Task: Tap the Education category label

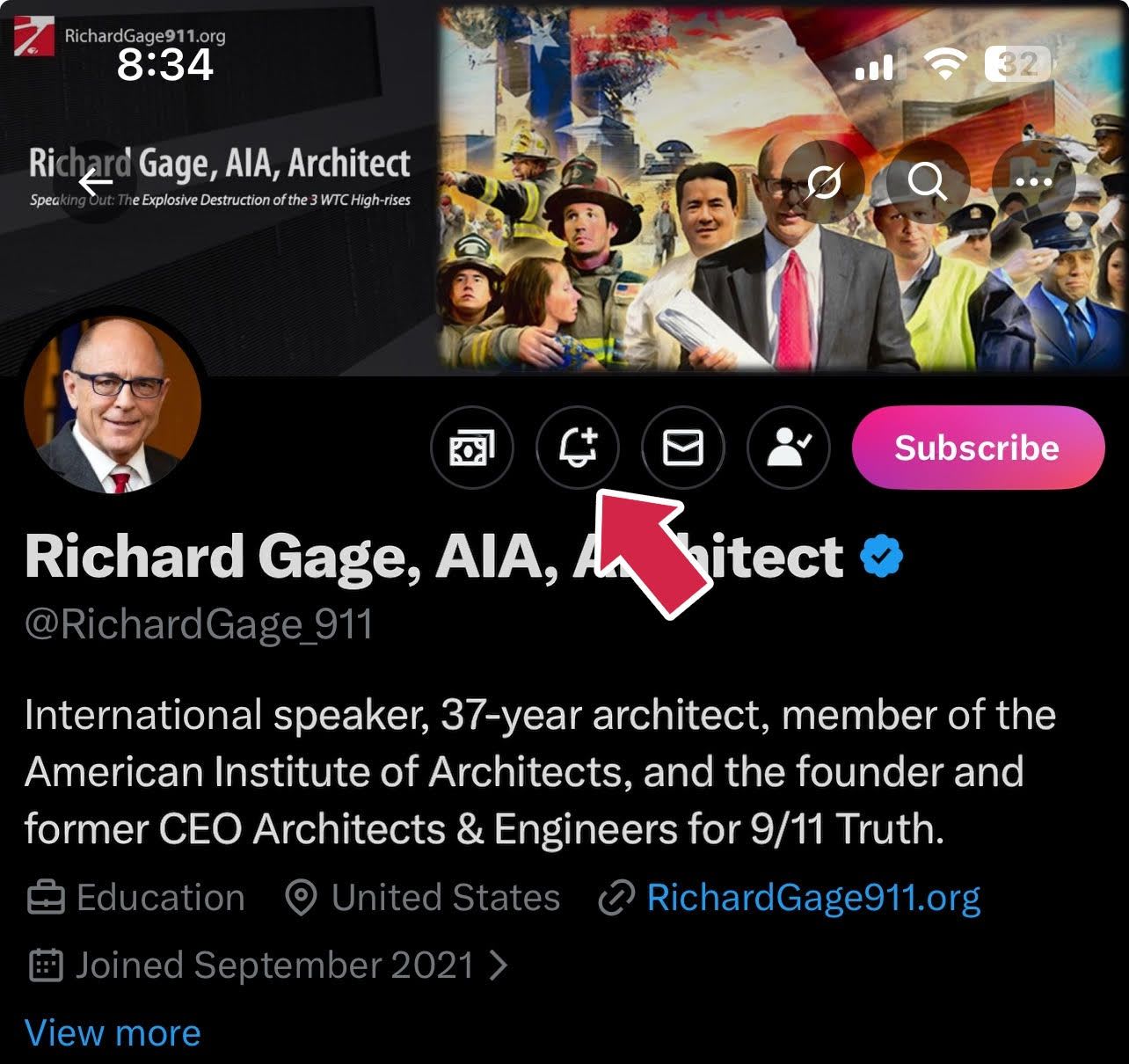Action: [x=160, y=898]
